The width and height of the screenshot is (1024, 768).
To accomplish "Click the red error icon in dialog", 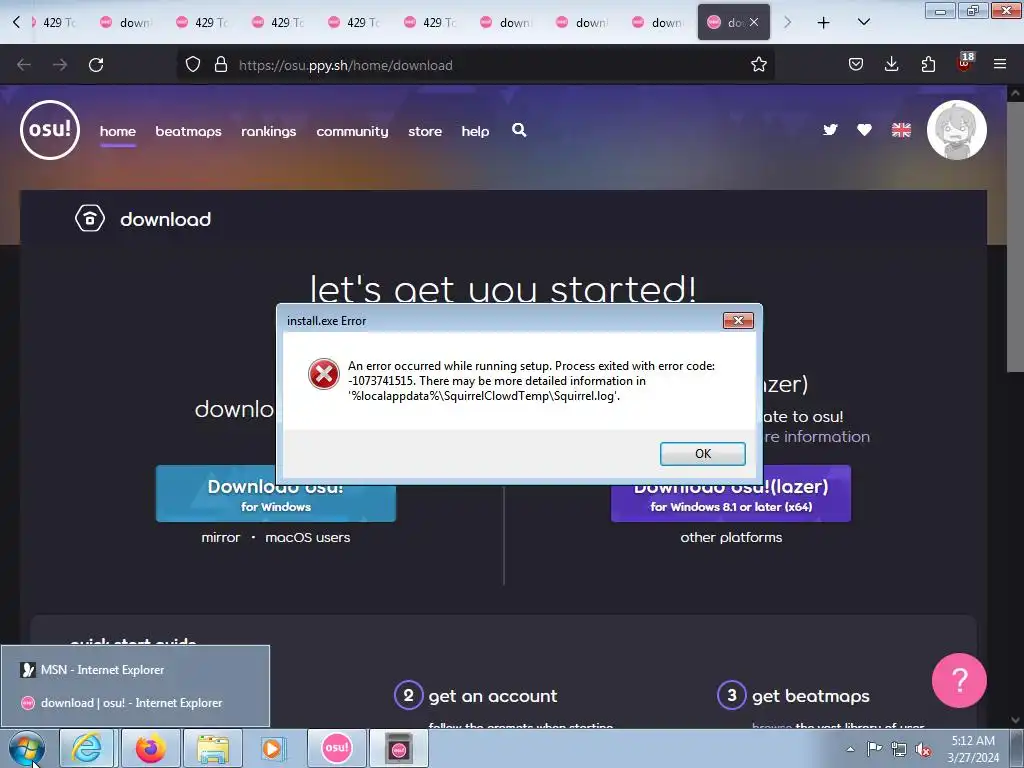I will [x=323, y=374].
